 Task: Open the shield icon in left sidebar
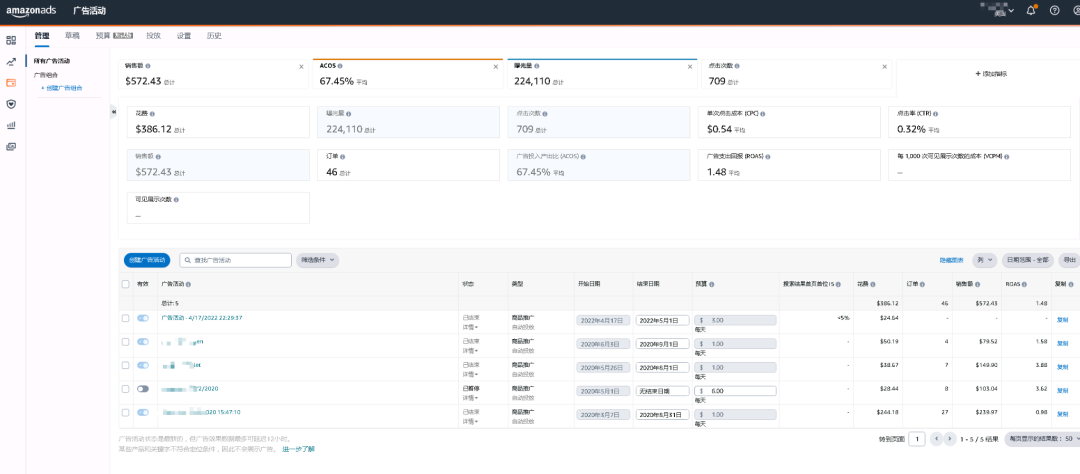pyautogui.click(x=11, y=104)
